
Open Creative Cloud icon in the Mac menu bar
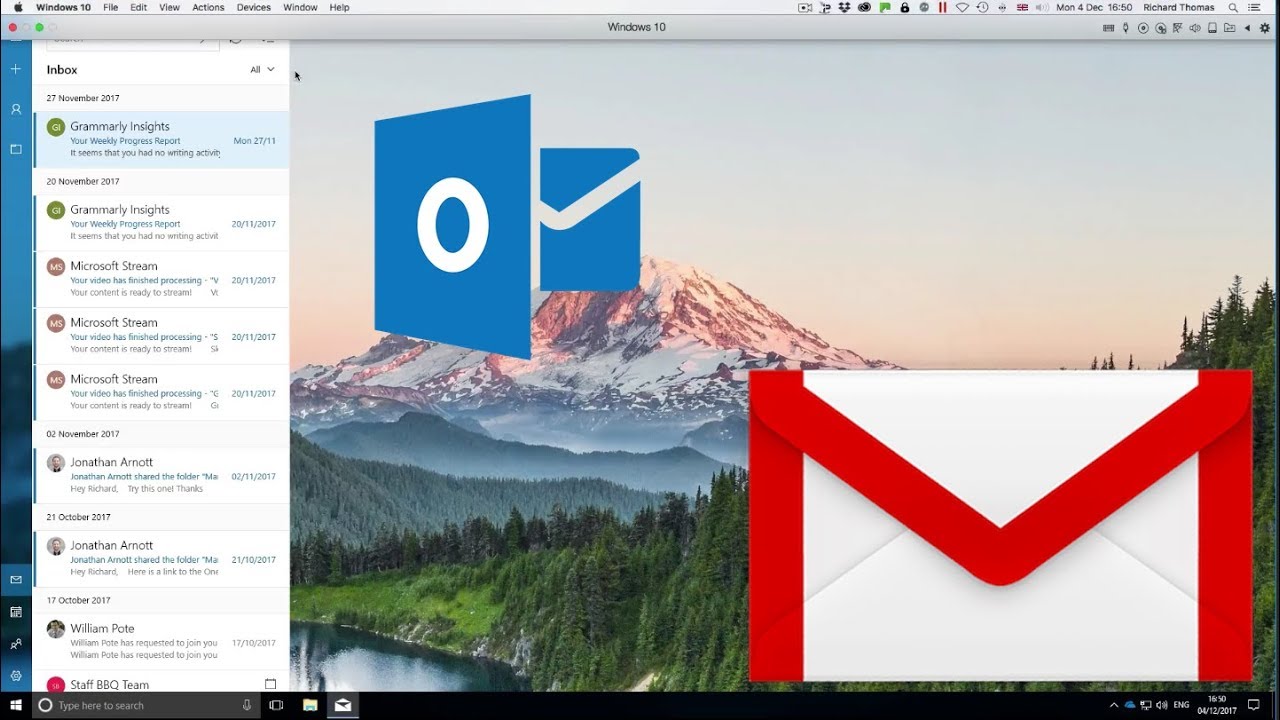866,7
